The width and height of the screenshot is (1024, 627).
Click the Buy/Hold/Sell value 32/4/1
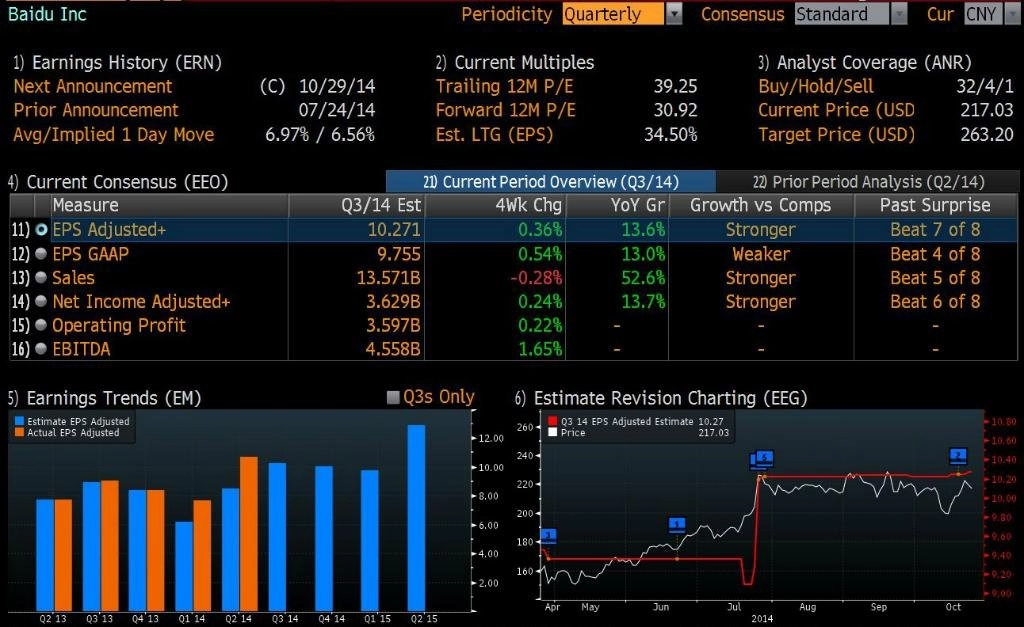click(x=985, y=86)
